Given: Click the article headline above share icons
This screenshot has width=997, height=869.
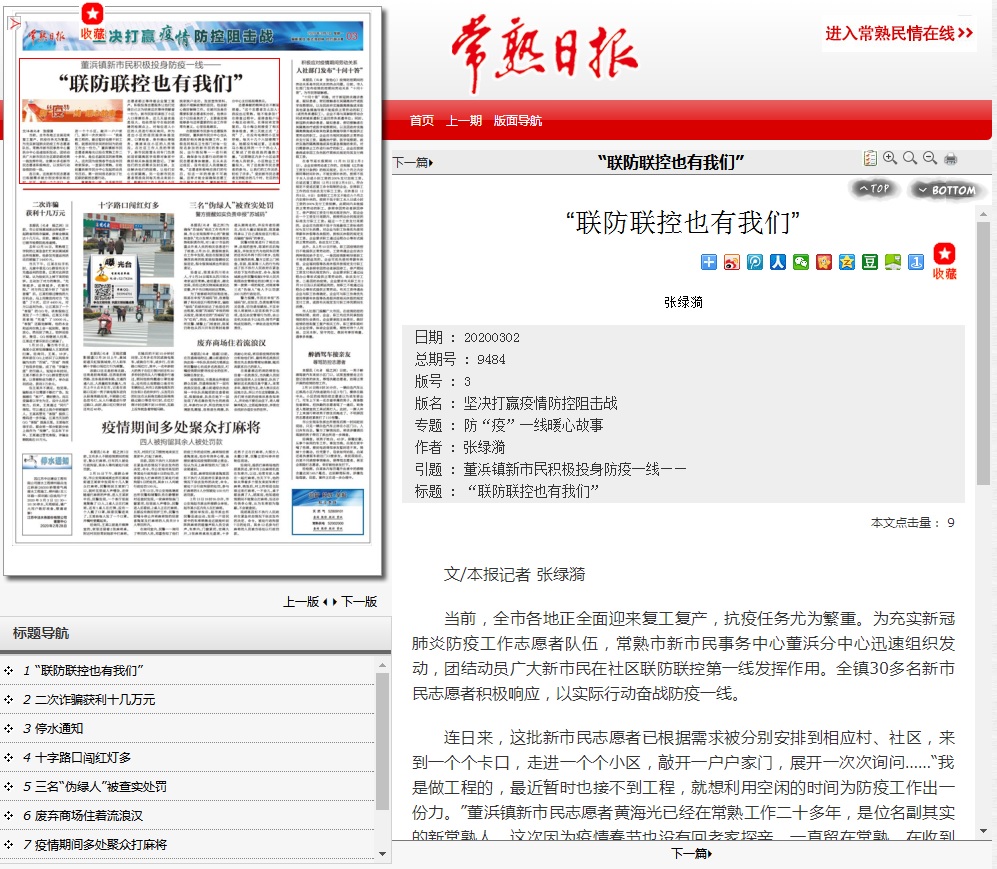Looking at the screenshot, I should coord(683,222).
